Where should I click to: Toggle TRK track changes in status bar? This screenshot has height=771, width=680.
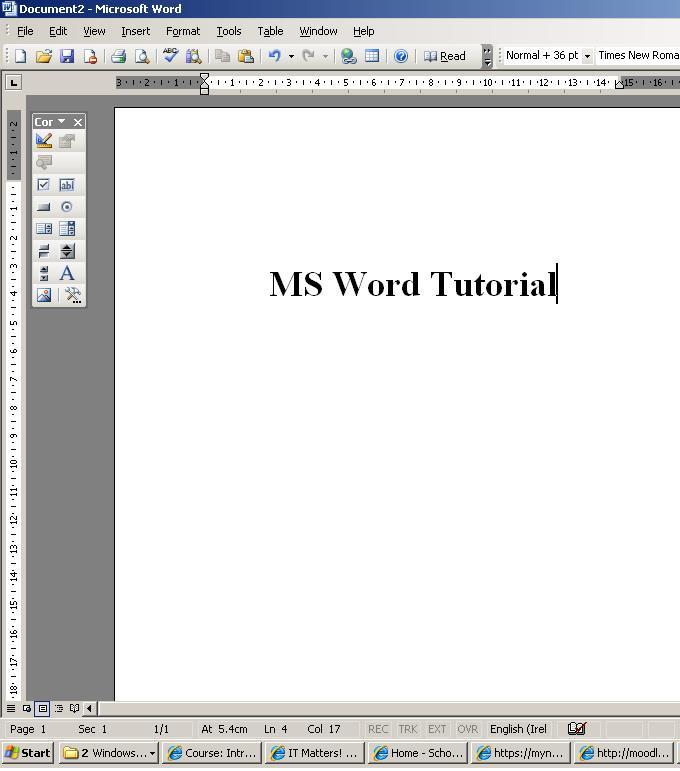(x=408, y=729)
